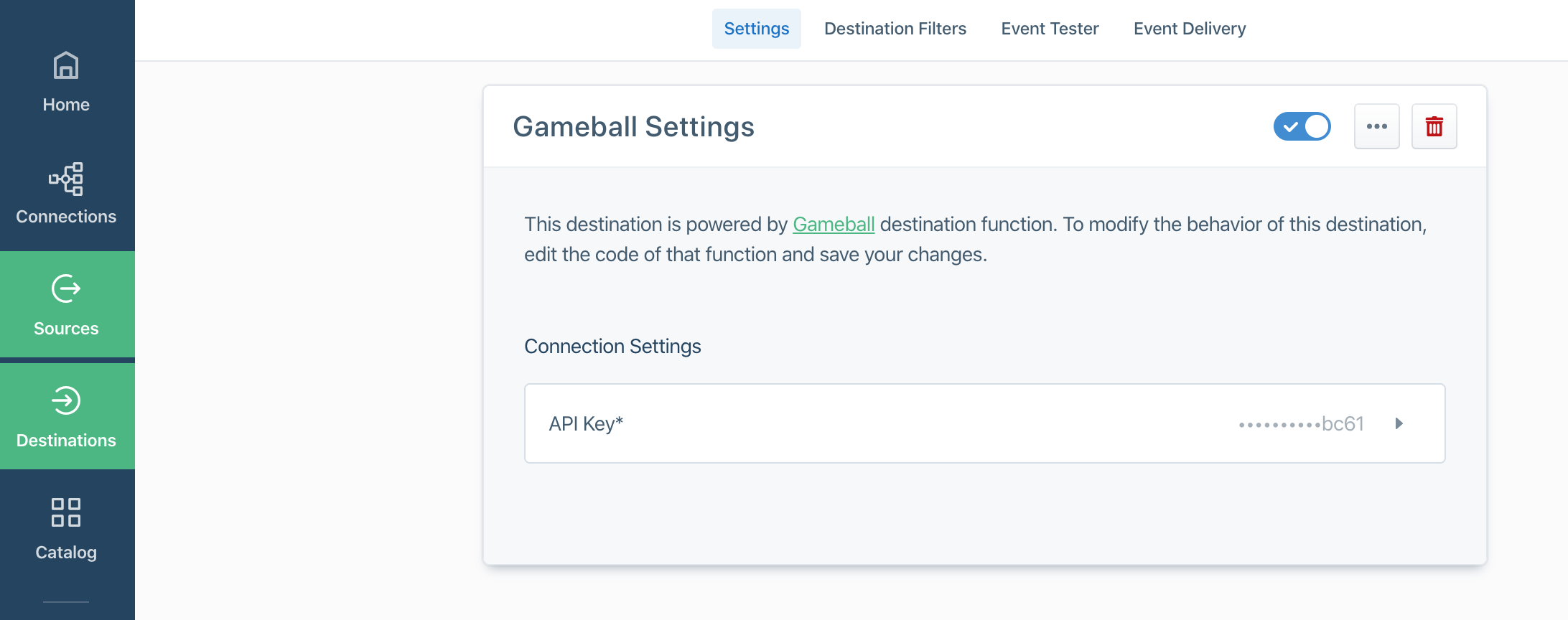Switch to the Settings tab
The width and height of the screenshot is (1568, 620).
pos(756,29)
